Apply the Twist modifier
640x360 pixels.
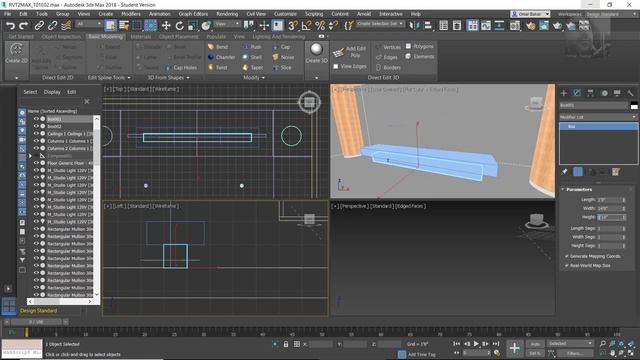coord(218,67)
